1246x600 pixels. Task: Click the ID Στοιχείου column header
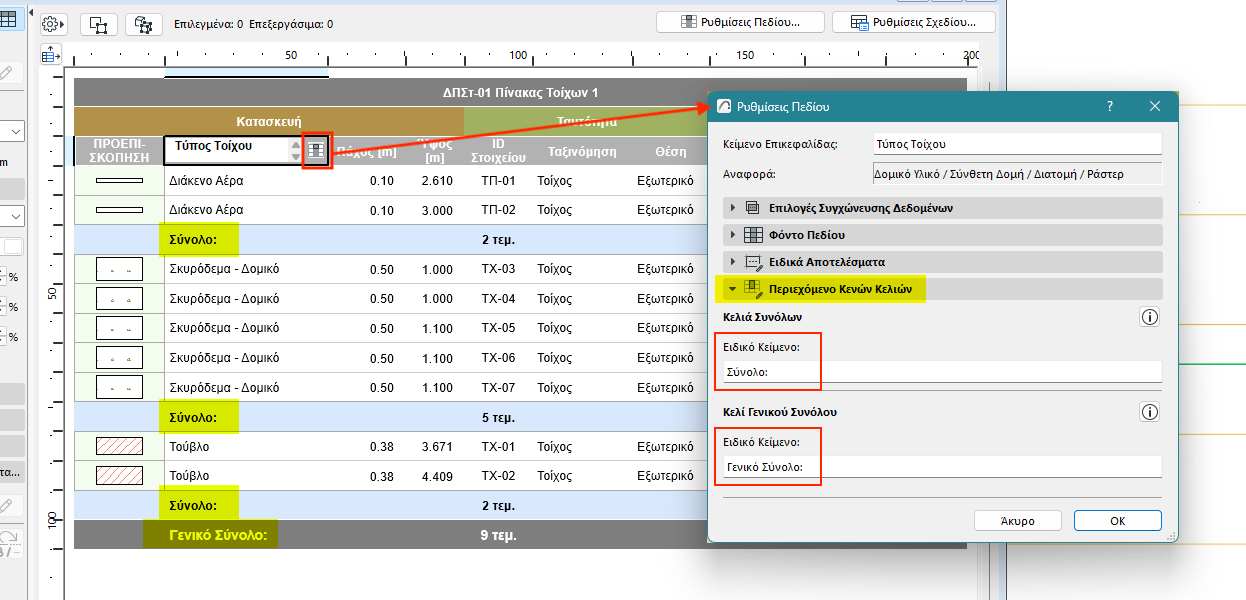(498, 151)
